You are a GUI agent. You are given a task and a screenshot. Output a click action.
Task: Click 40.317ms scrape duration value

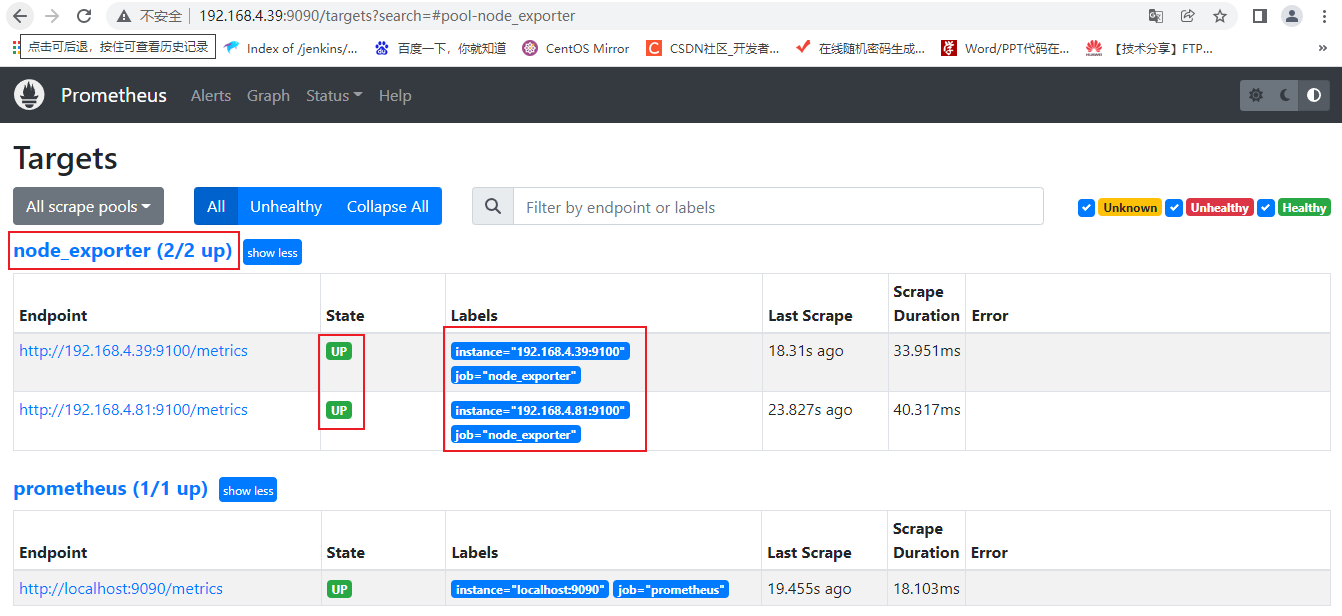pos(927,410)
